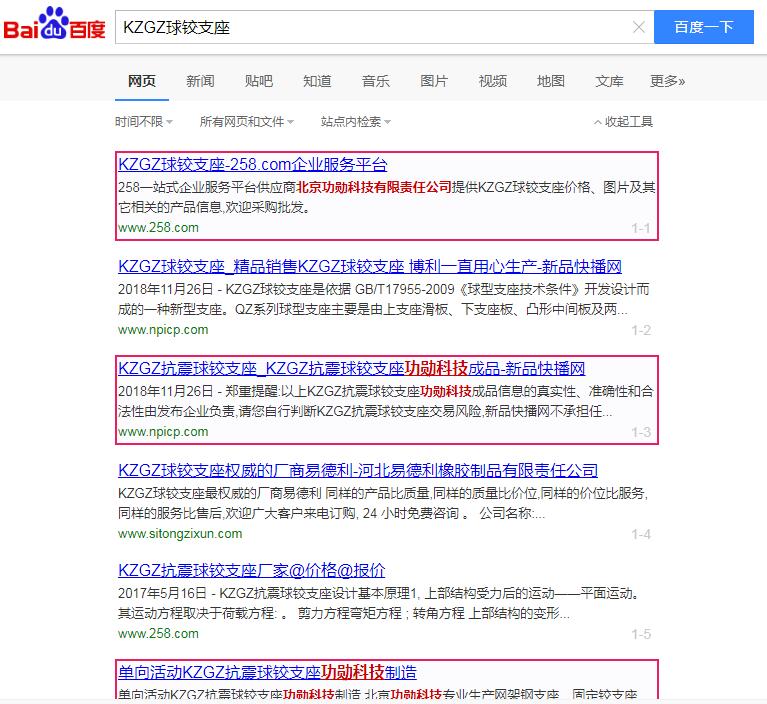
Task: Expand the 更多 tabs menu
Action: (x=667, y=81)
